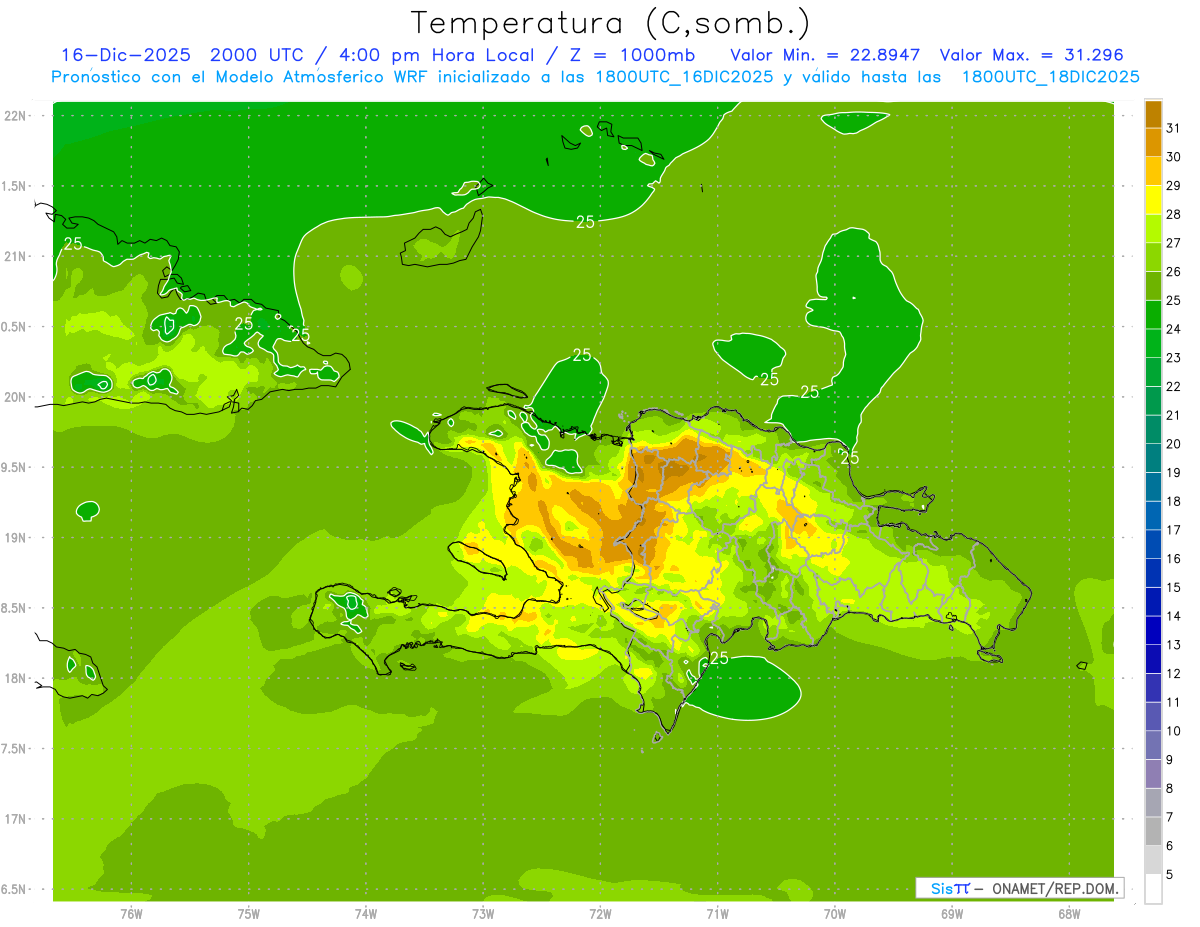Screen dimensions: 1200x927
Task: Click the '17N' latitude axis label
Action: [x=15, y=819]
